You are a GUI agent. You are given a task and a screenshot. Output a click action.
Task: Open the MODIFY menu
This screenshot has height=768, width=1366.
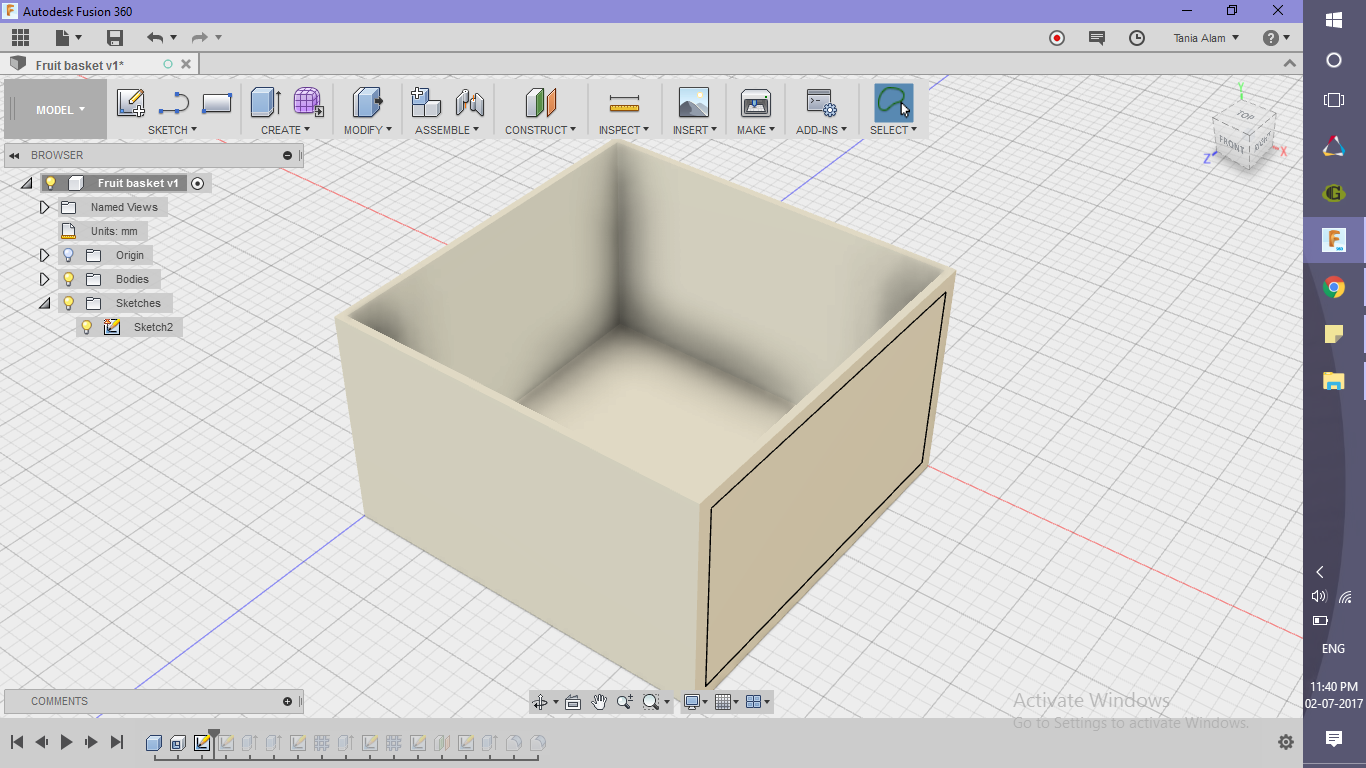367,130
